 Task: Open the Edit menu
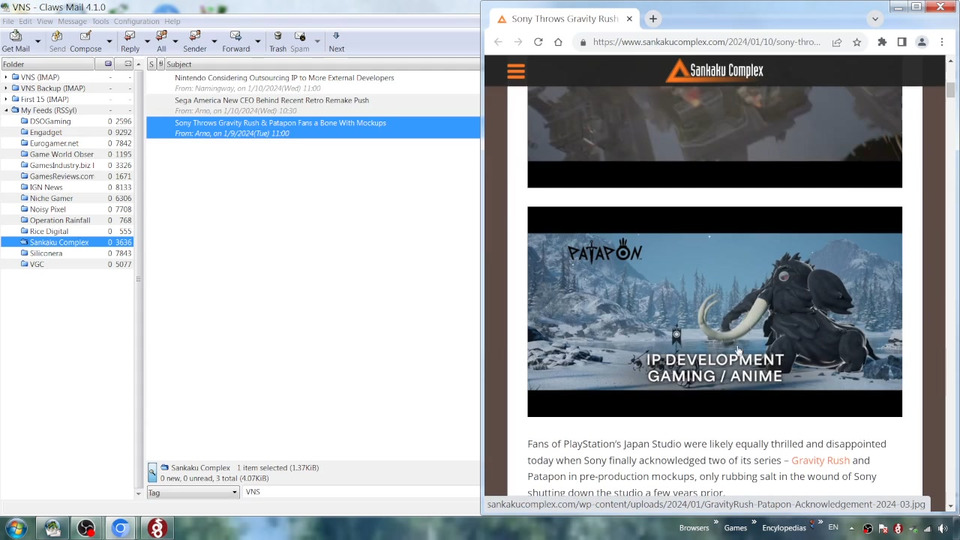point(25,21)
